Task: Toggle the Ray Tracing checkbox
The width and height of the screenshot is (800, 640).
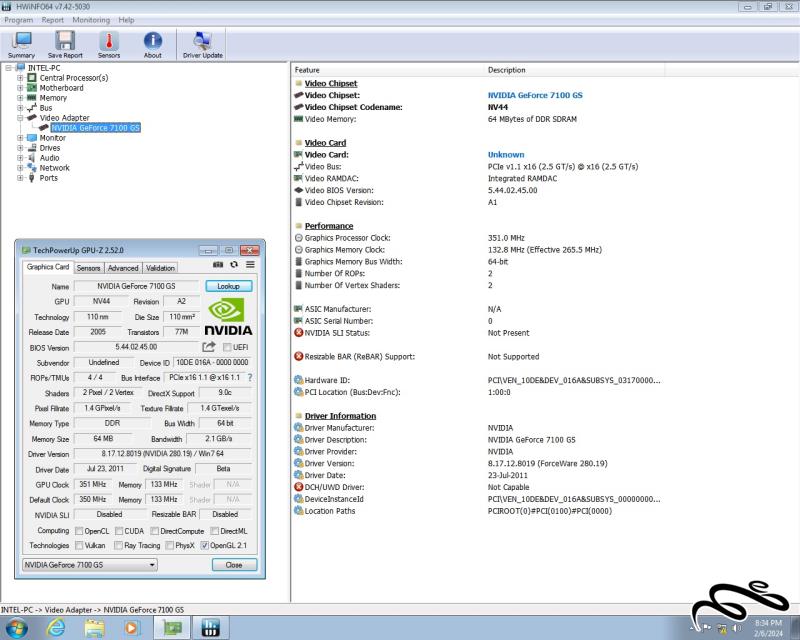Action: (x=118, y=546)
